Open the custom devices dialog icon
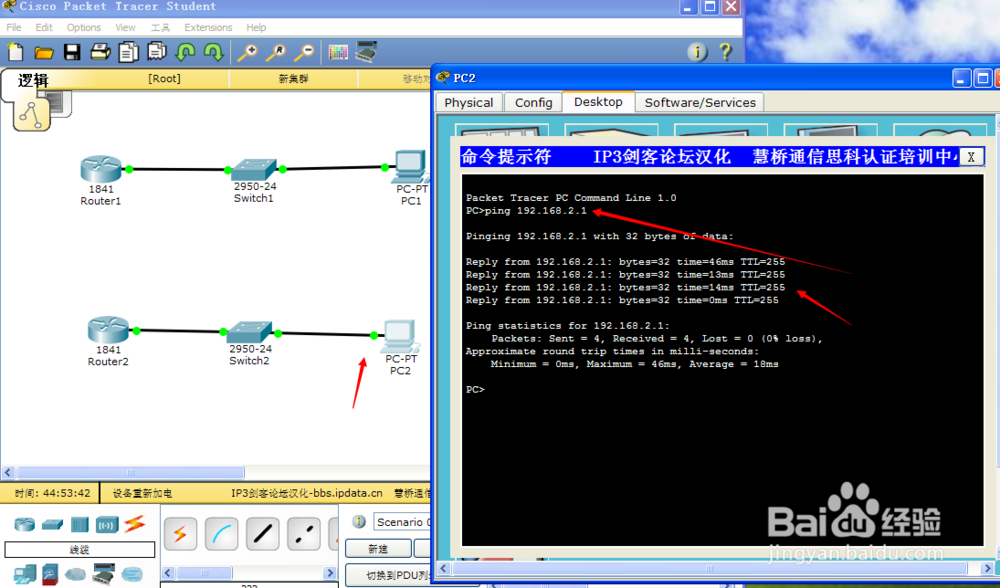The width and height of the screenshot is (1000, 588). click(366, 52)
